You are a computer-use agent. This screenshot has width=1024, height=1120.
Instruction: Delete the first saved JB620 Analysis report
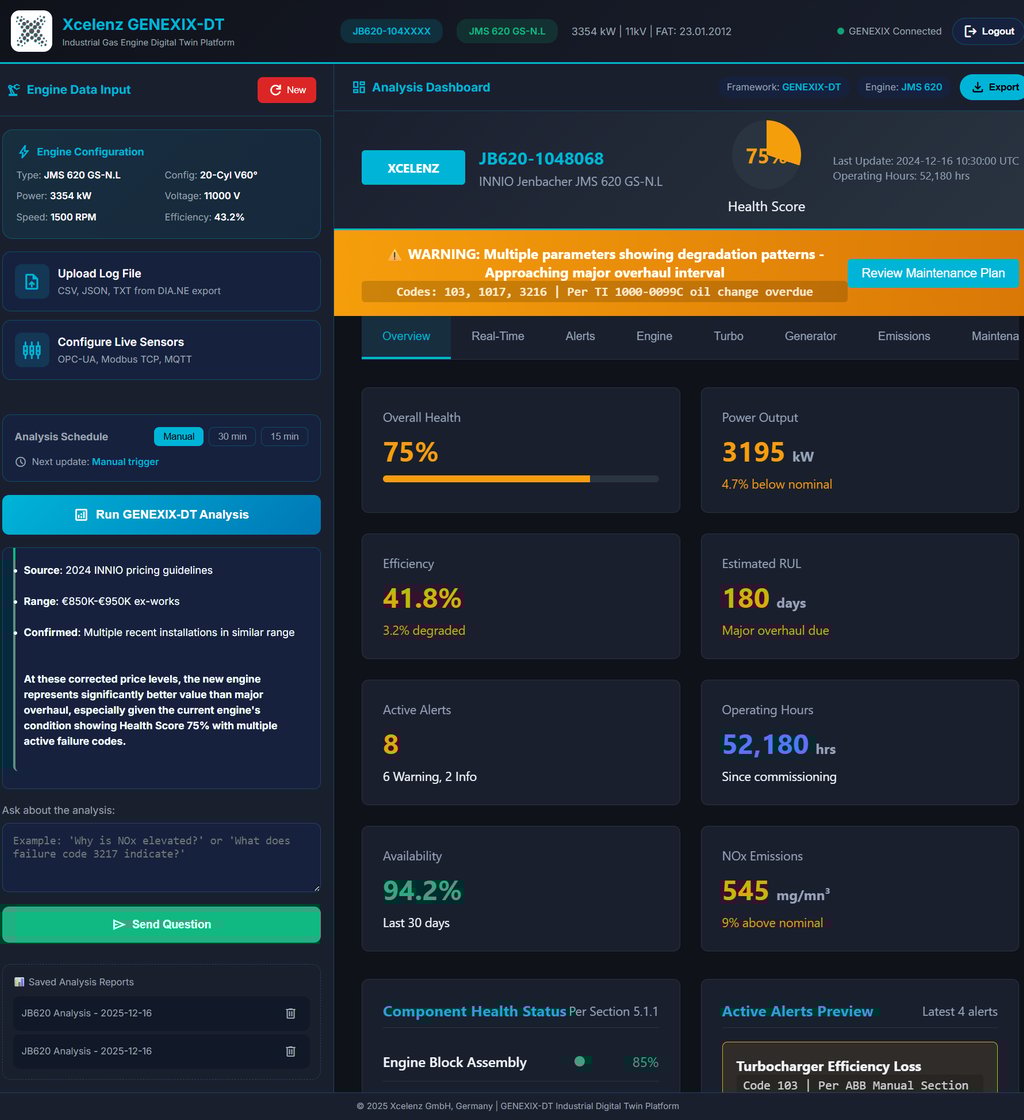point(291,1014)
